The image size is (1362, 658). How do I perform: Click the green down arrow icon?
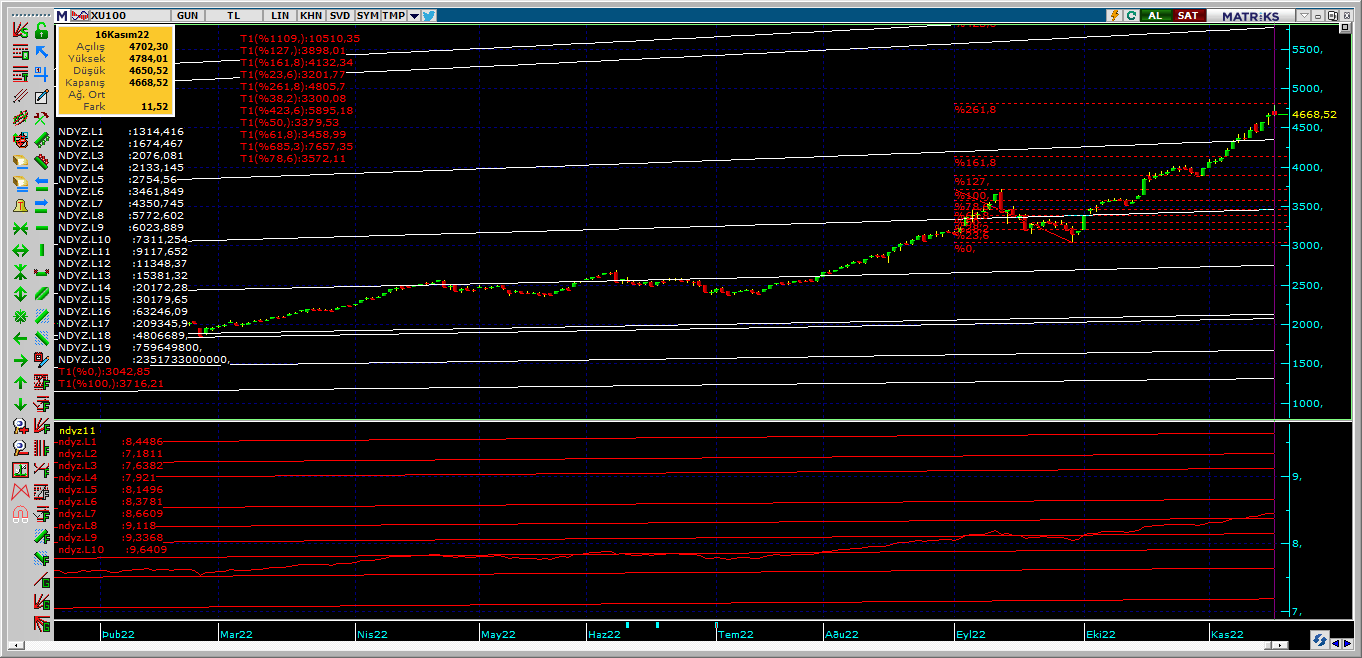point(20,404)
